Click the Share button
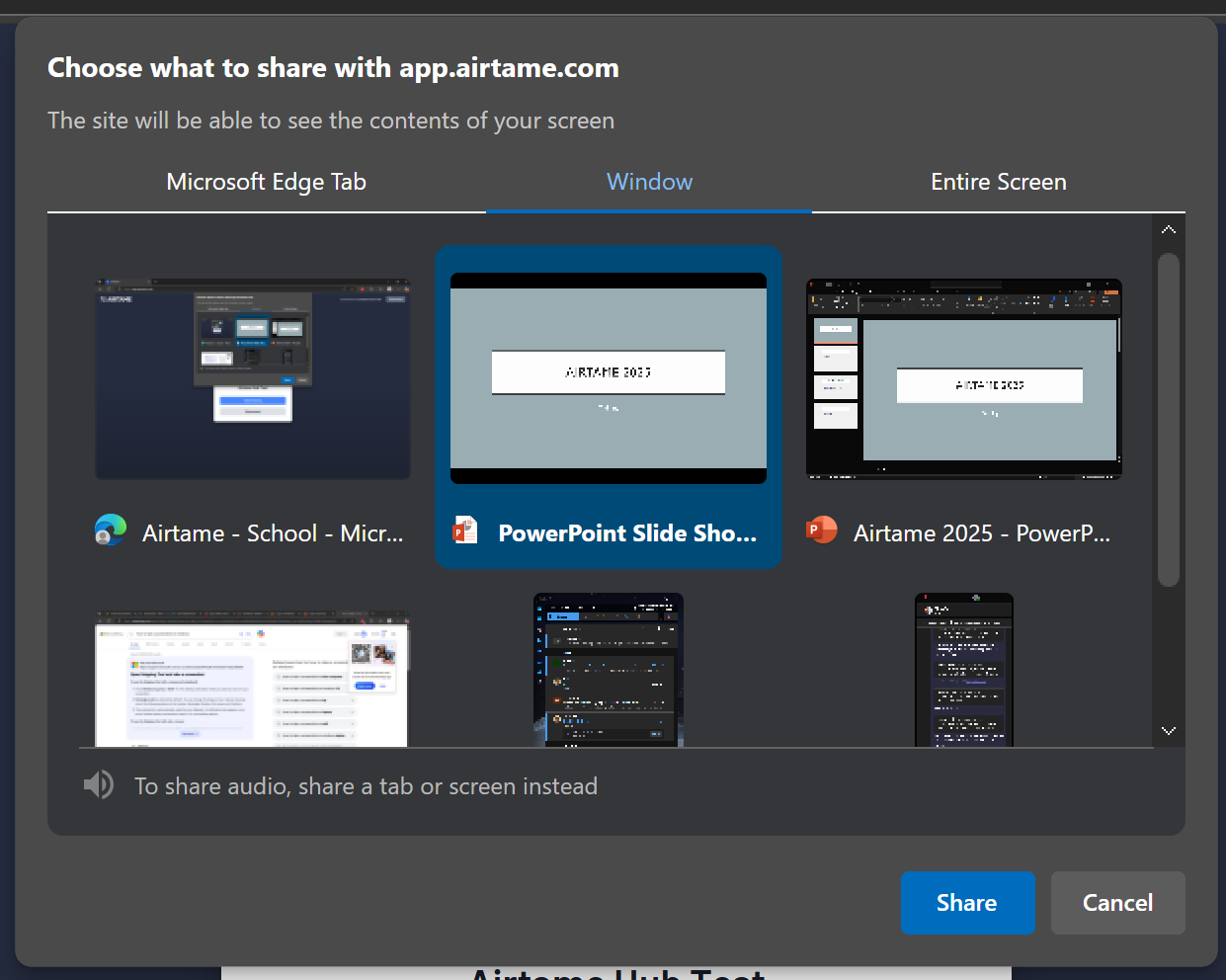1226x980 pixels. (x=967, y=902)
